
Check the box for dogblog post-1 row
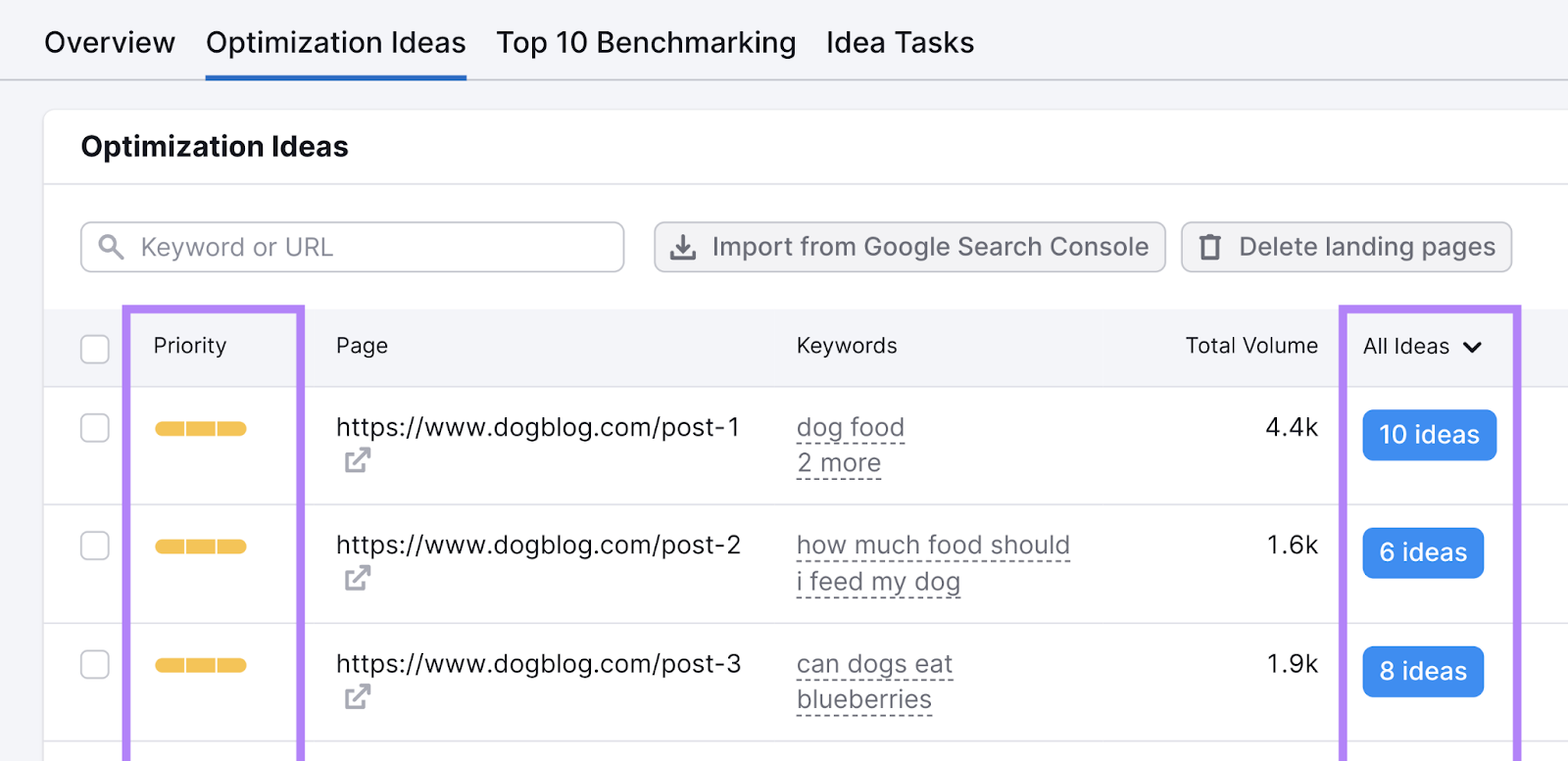pos(95,428)
